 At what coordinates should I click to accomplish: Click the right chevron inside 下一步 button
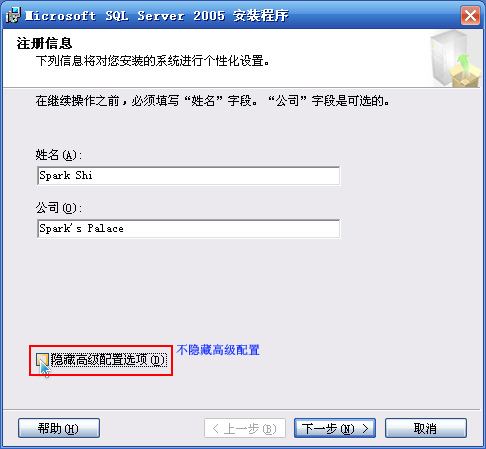tap(366, 428)
